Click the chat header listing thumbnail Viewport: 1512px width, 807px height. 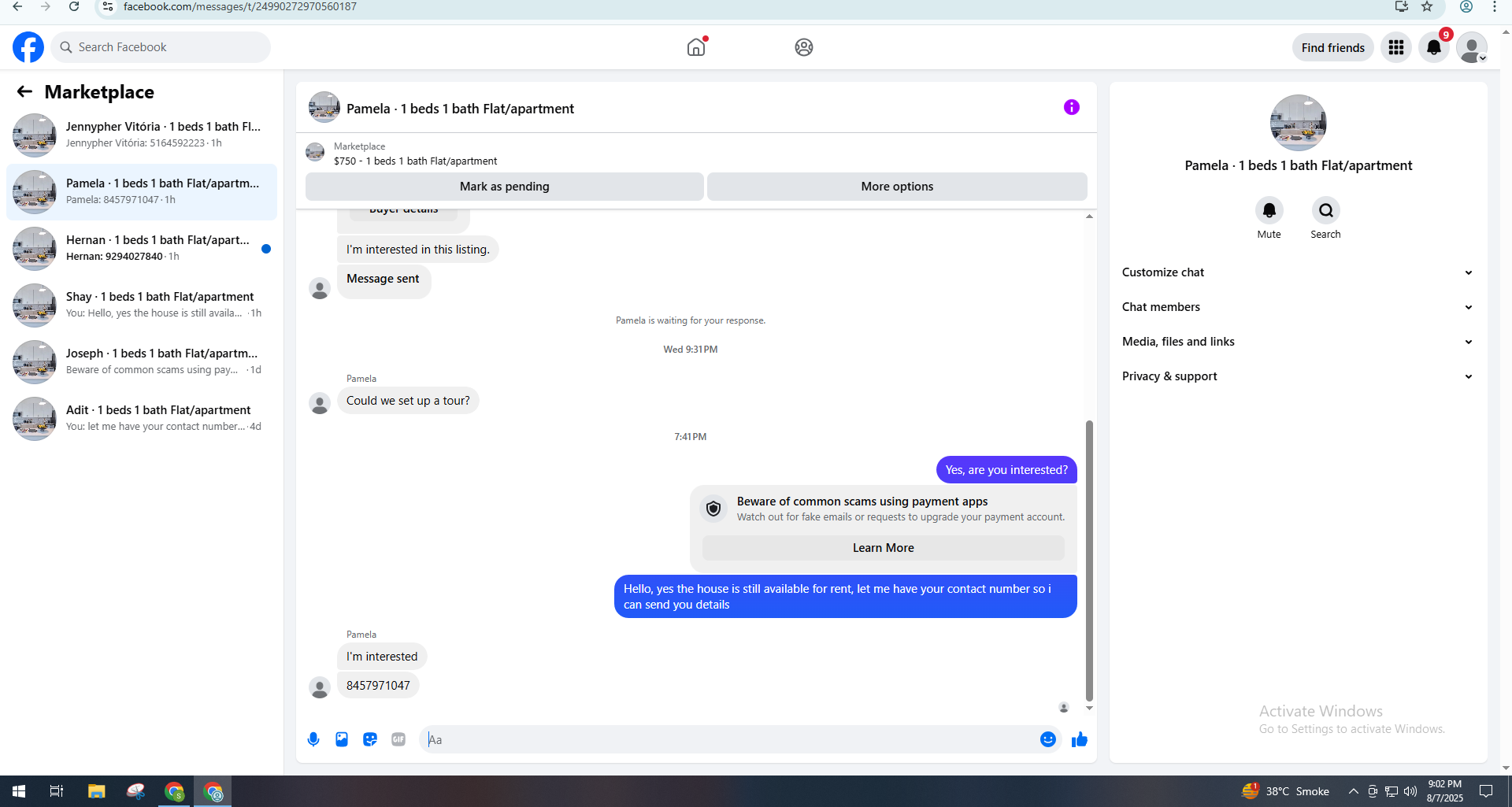coord(324,107)
